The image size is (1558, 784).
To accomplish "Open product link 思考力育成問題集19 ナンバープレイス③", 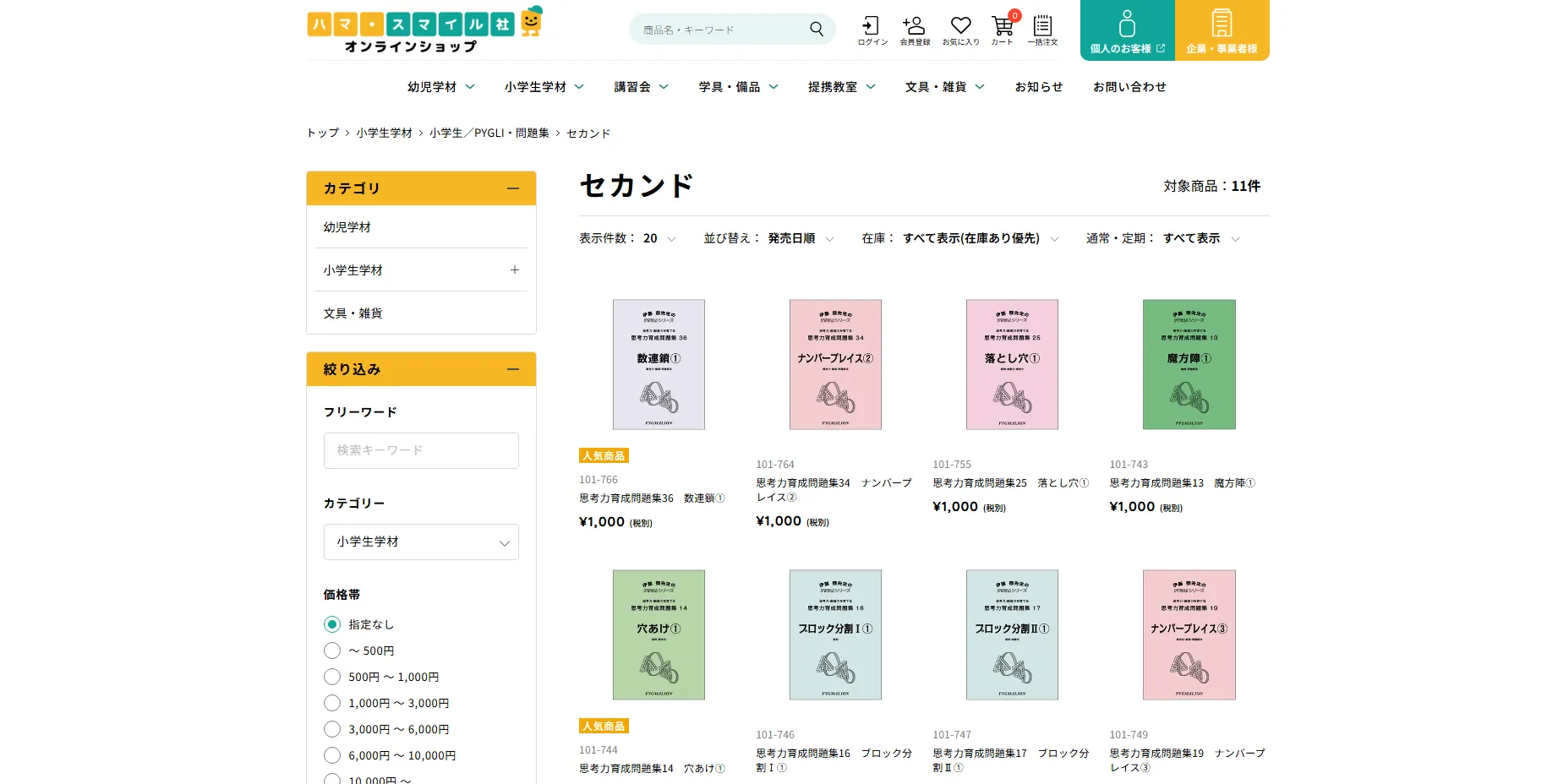I will click(x=1187, y=760).
